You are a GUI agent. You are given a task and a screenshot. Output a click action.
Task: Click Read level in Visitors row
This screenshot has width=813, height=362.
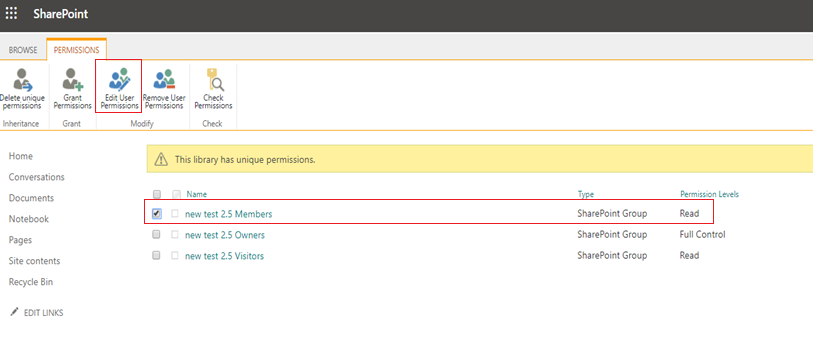coord(689,255)
